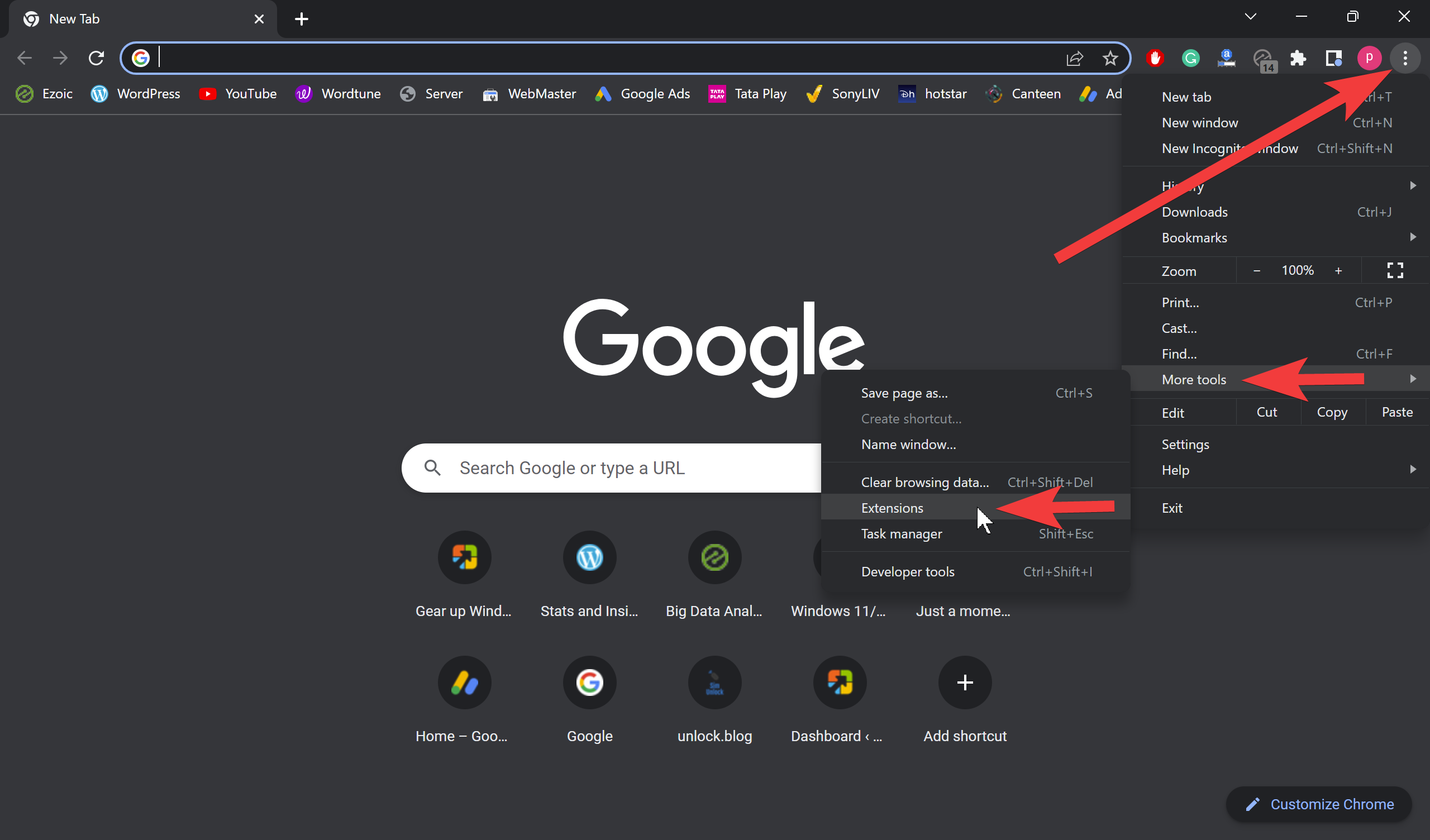Viewport: 1430px width, 840px height.
Task: Click the blue 'a' person extension icon
Action: pyautogui.click(x=1226, y=58)
